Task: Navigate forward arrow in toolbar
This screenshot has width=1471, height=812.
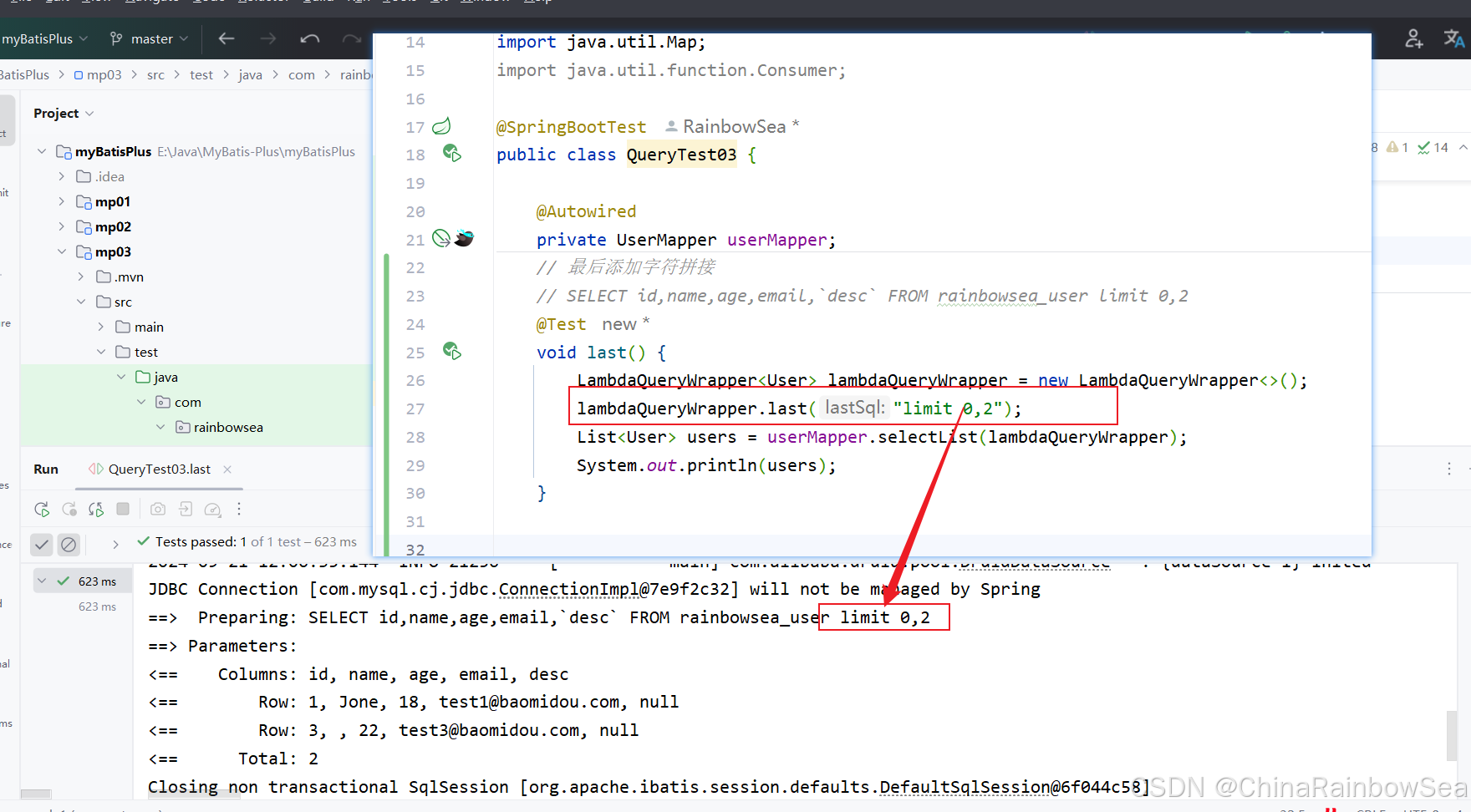Action: (x=268, y=38)
